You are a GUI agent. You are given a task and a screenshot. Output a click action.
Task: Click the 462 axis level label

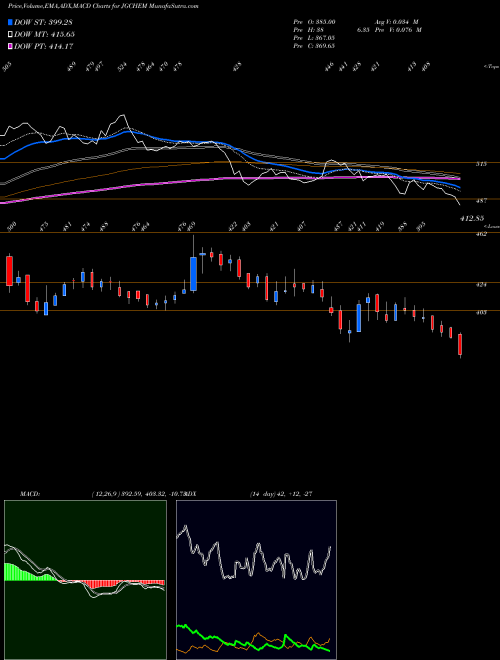click(481, 234)
